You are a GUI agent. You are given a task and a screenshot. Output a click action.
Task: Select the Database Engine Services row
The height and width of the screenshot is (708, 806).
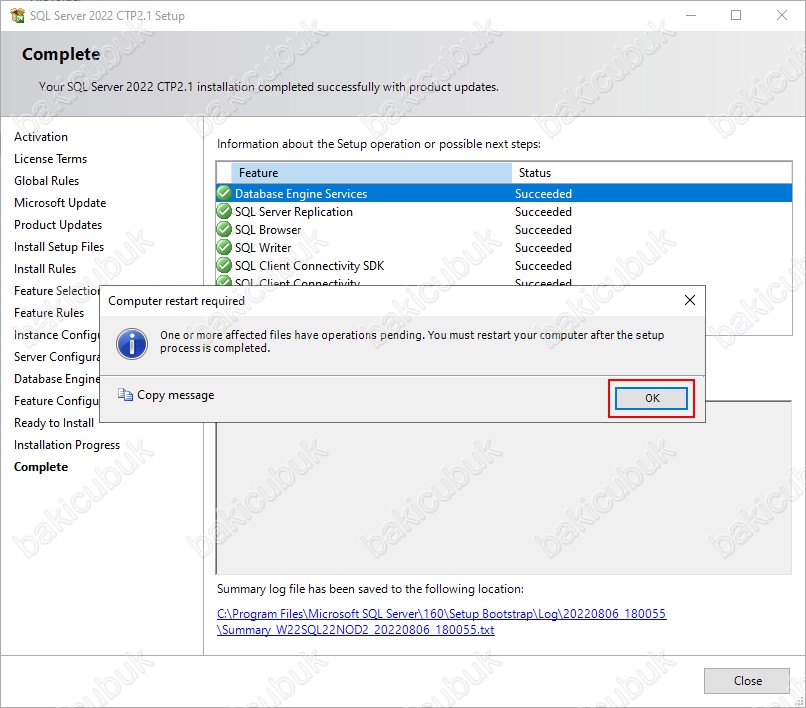click(504, 193)
